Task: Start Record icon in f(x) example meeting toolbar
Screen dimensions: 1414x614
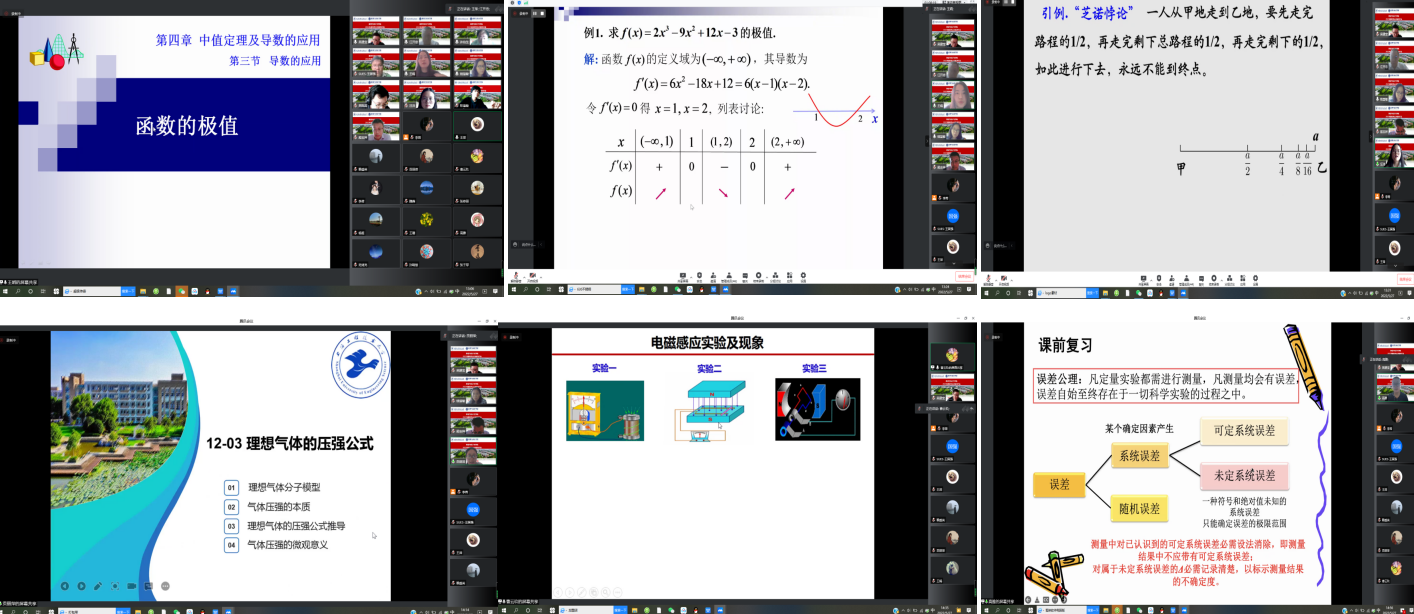Action: (x=760, y=275)
